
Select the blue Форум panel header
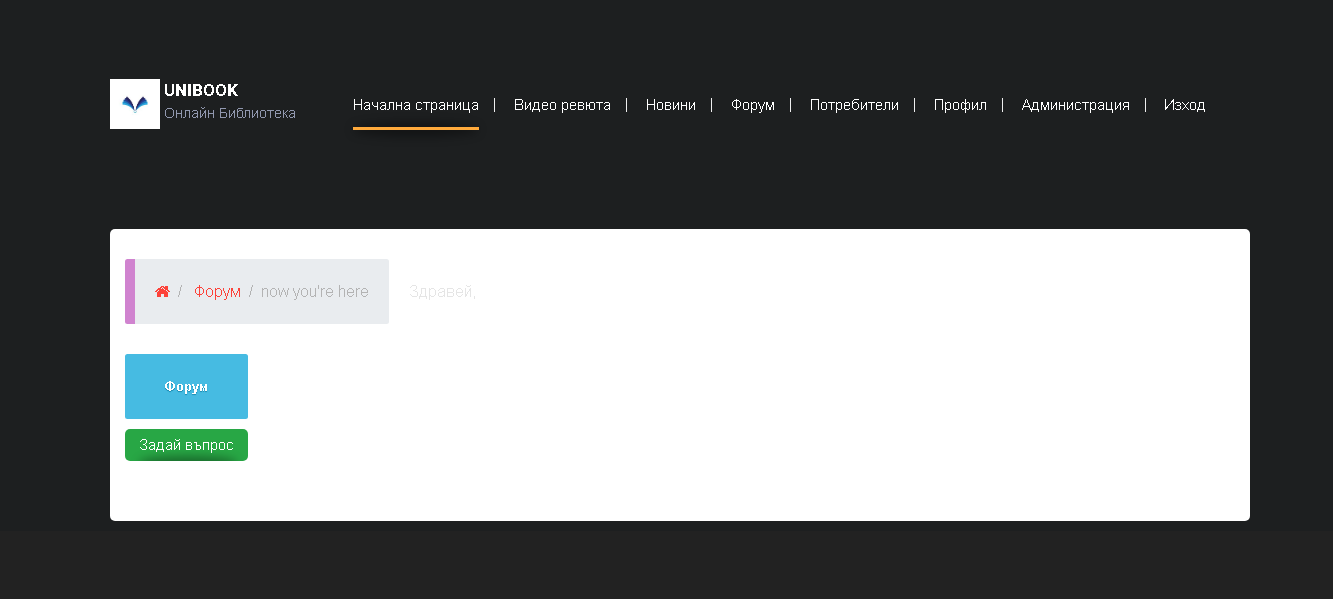point(186,386)
